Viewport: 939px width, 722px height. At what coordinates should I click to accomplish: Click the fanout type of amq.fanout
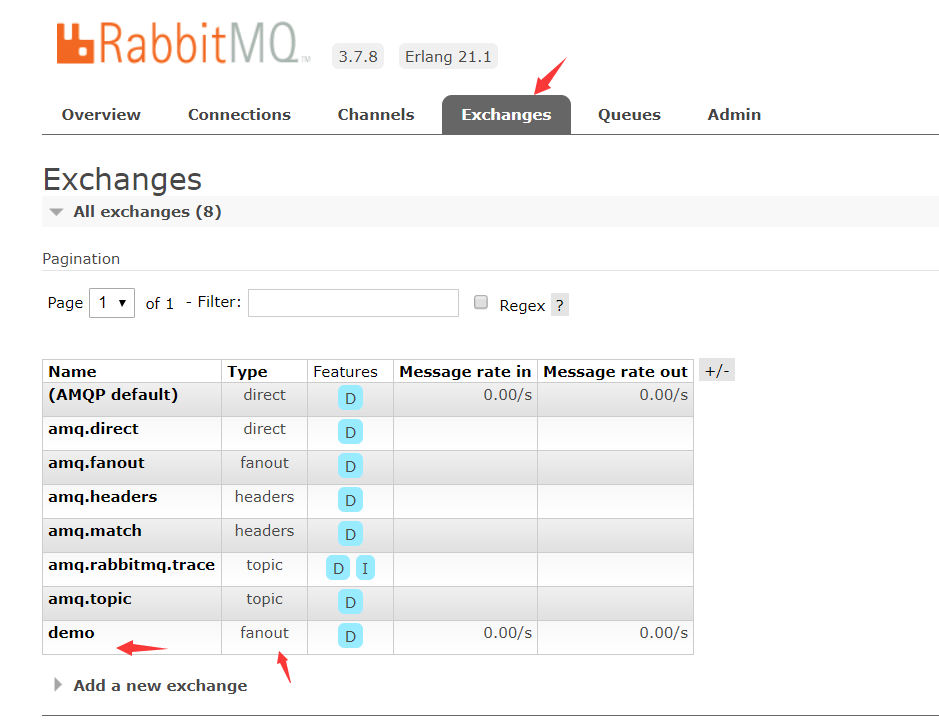click(x=264, y=463)
